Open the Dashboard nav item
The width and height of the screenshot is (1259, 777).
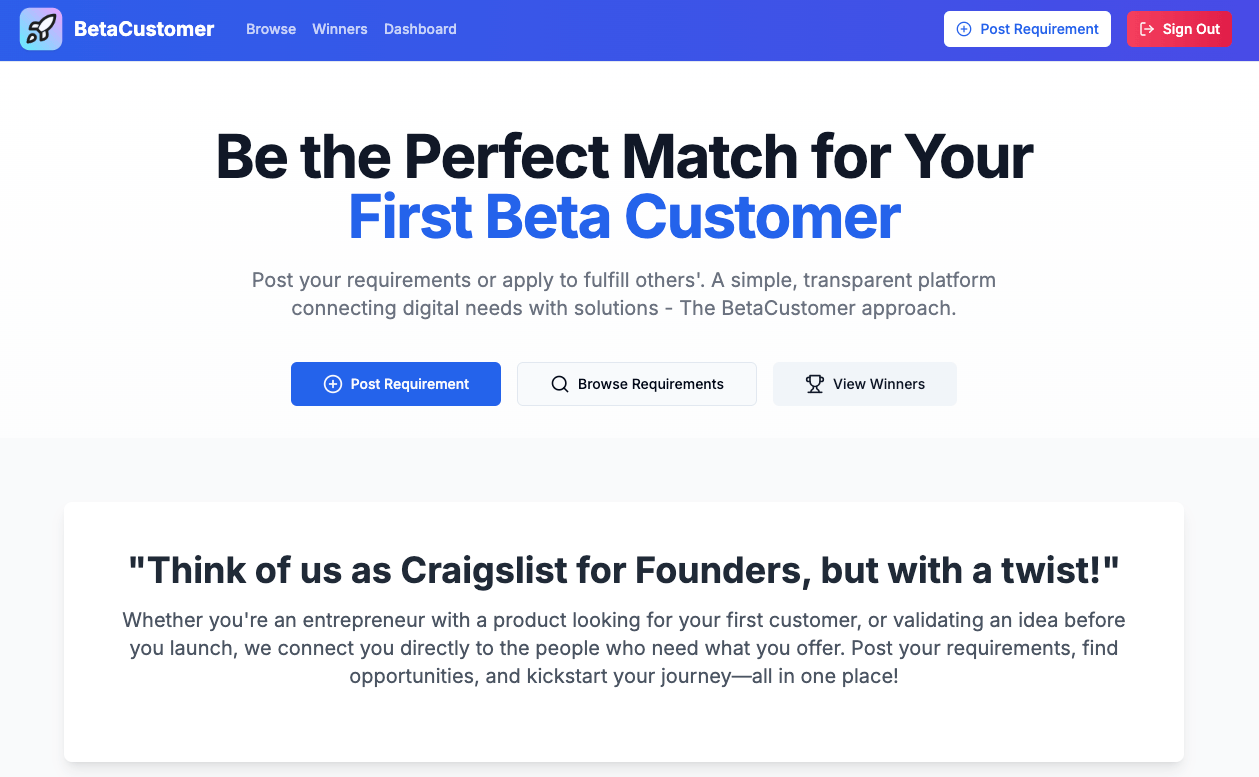420,29
